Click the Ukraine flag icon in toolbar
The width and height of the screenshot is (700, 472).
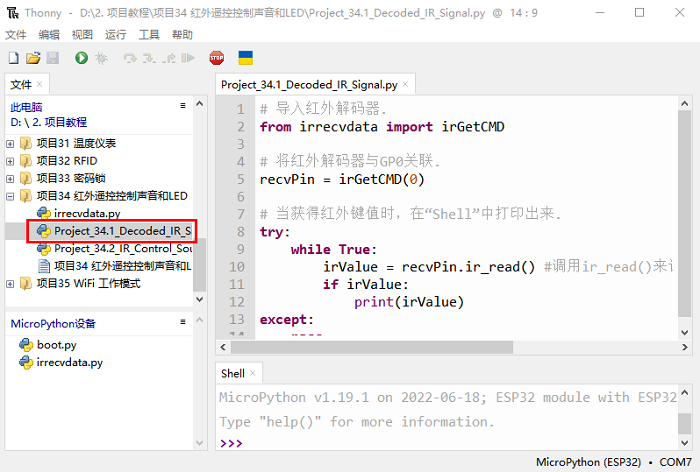244,59
